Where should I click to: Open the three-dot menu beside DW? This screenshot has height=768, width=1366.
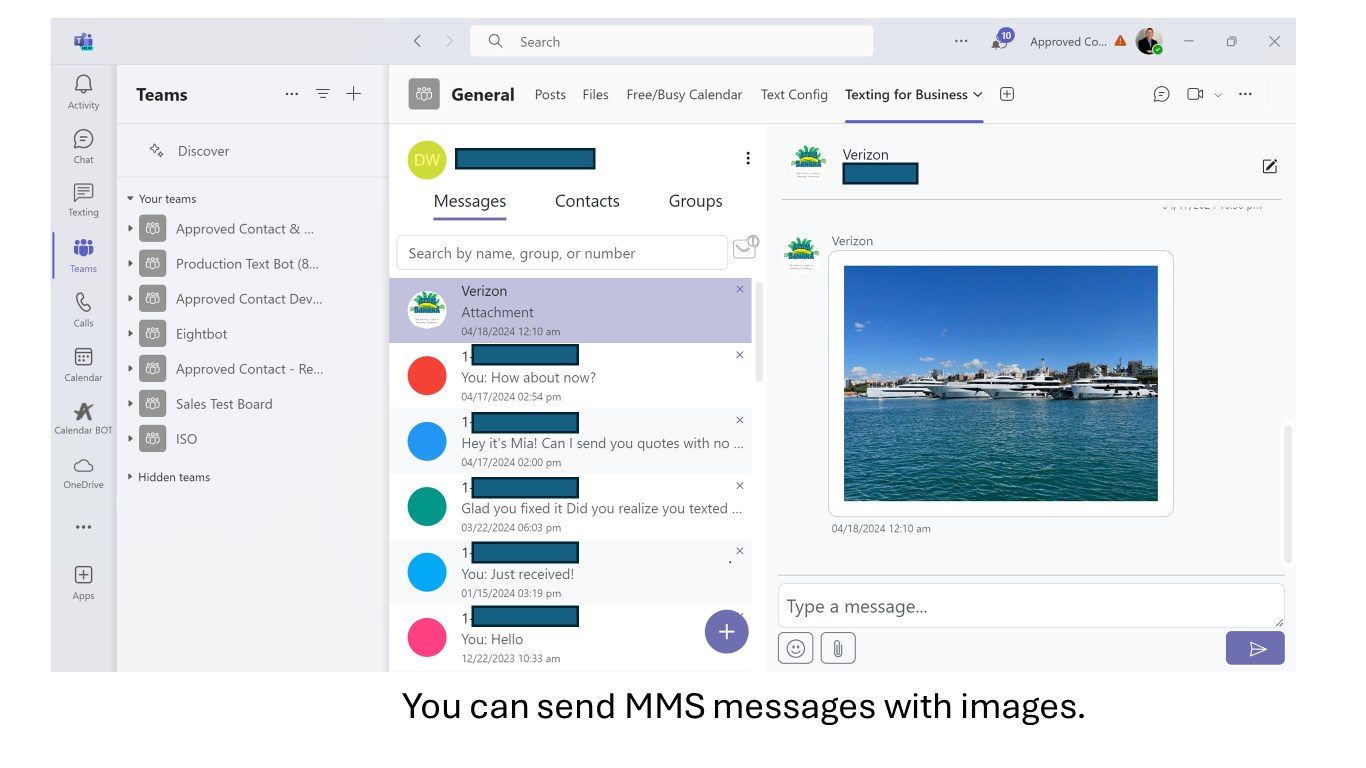tap(748, 158)
